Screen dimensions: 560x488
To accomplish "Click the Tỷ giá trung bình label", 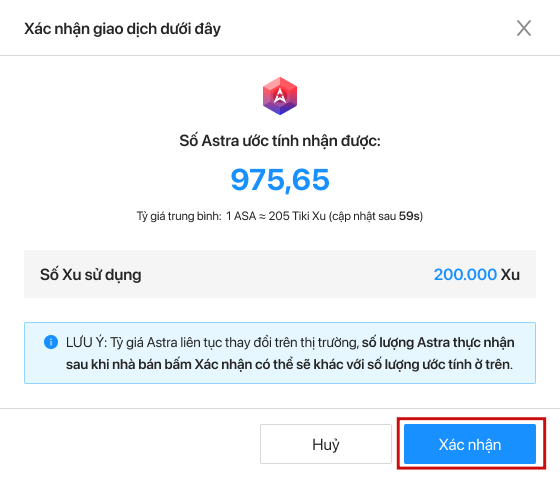I will point(179,216).
